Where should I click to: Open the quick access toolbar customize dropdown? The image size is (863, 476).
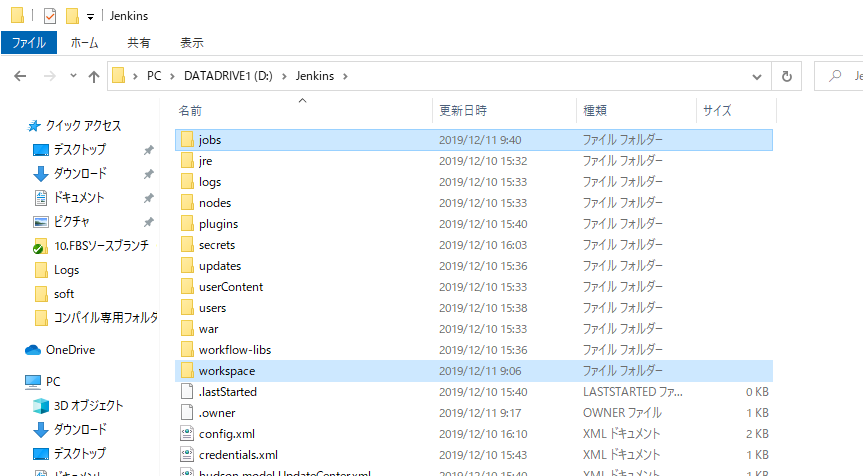(x=90, y=17)
